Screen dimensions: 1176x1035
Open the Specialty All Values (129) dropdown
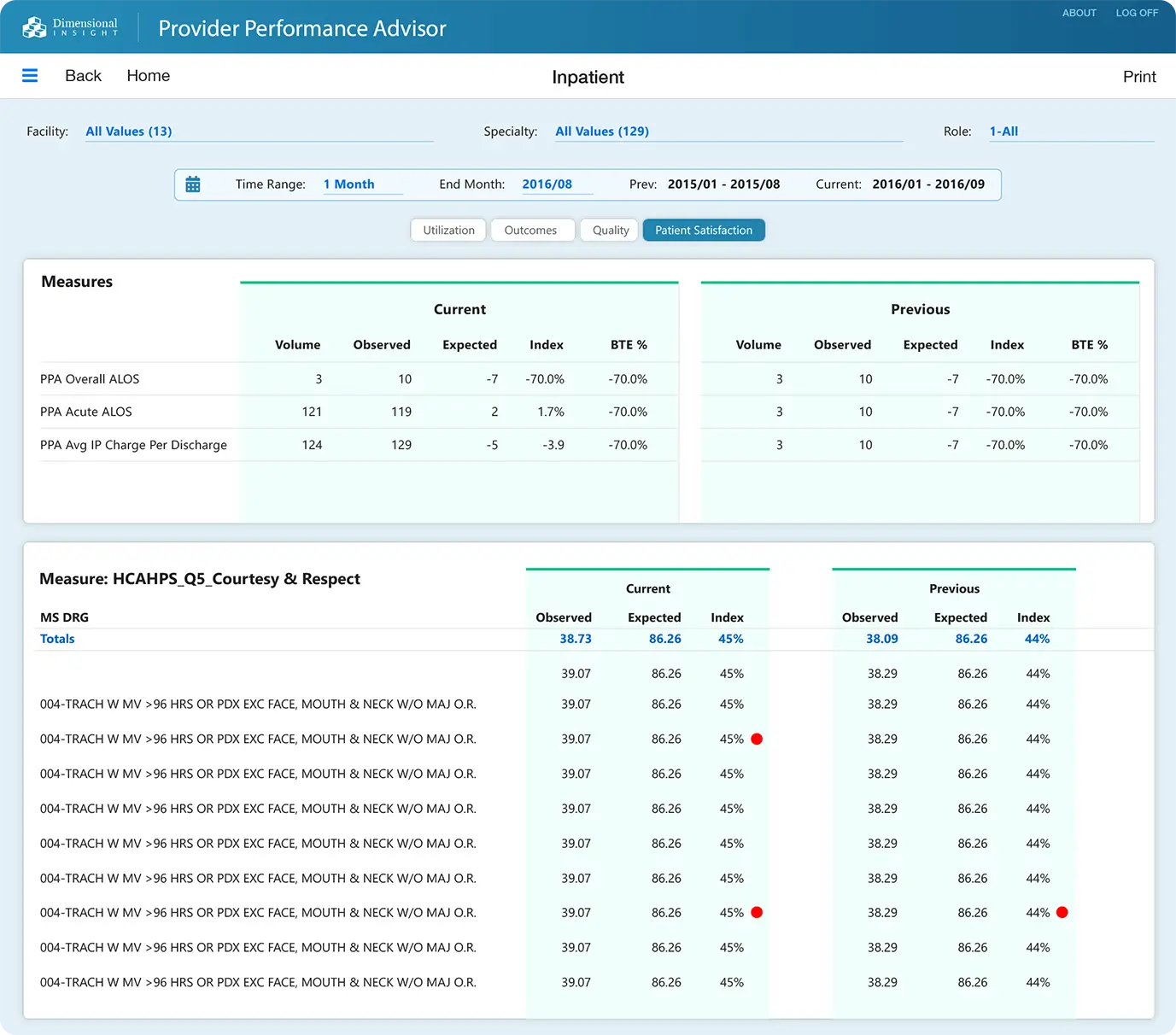pos(601,132)
